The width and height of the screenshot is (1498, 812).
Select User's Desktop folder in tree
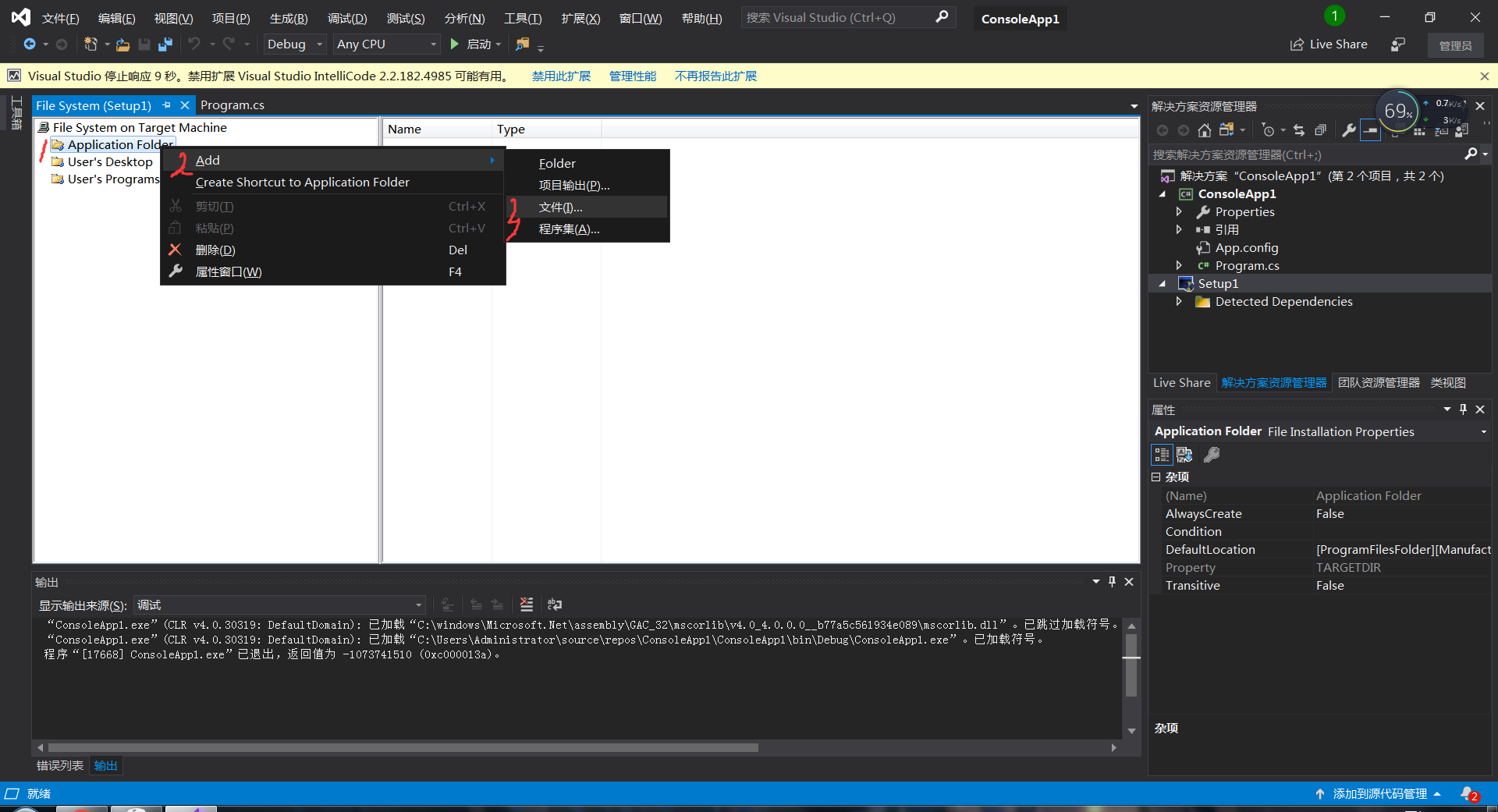(109, 161)
